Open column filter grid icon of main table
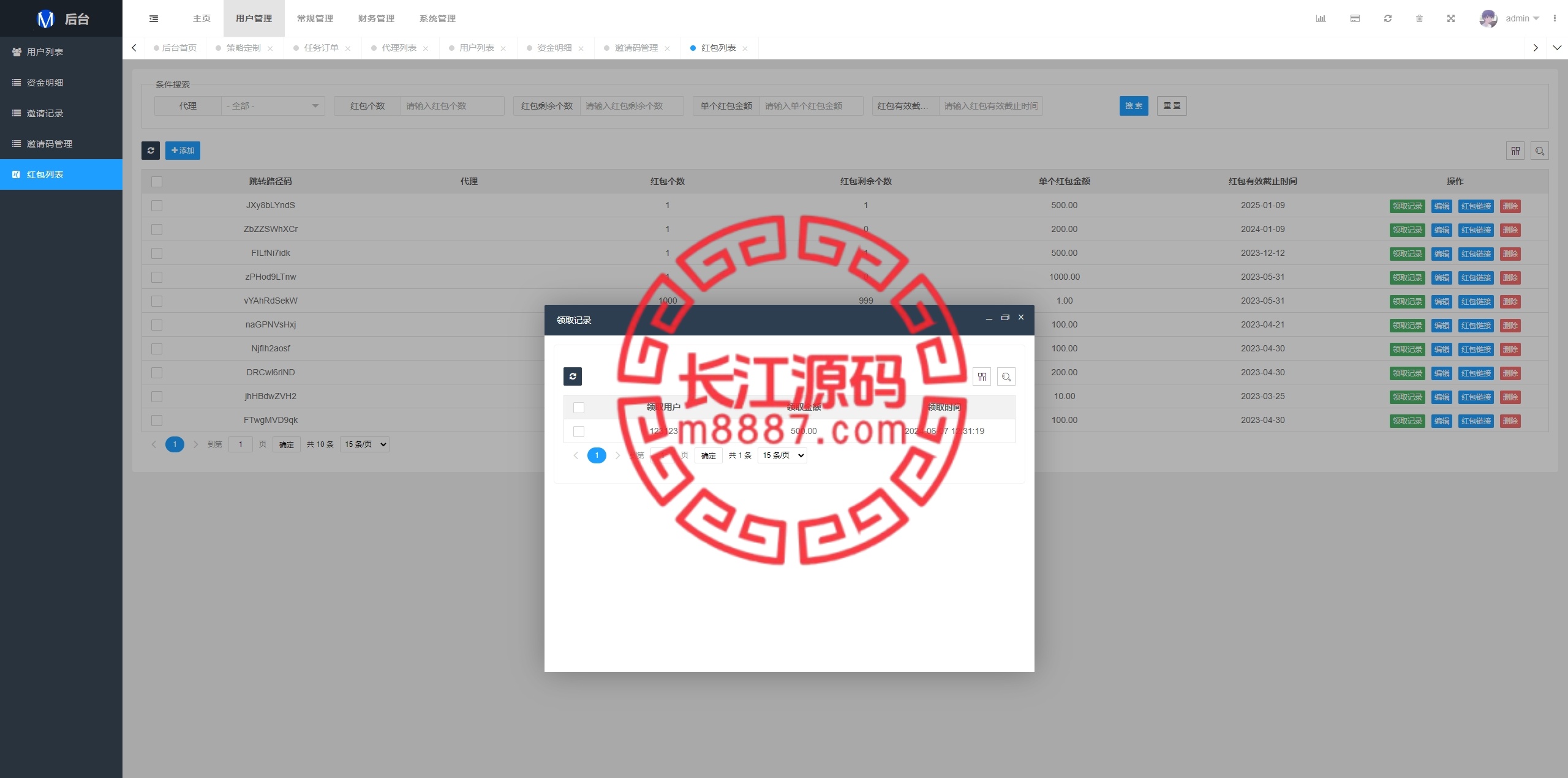This screenshot has height=778, width=1568. [x=1515, y=151]
